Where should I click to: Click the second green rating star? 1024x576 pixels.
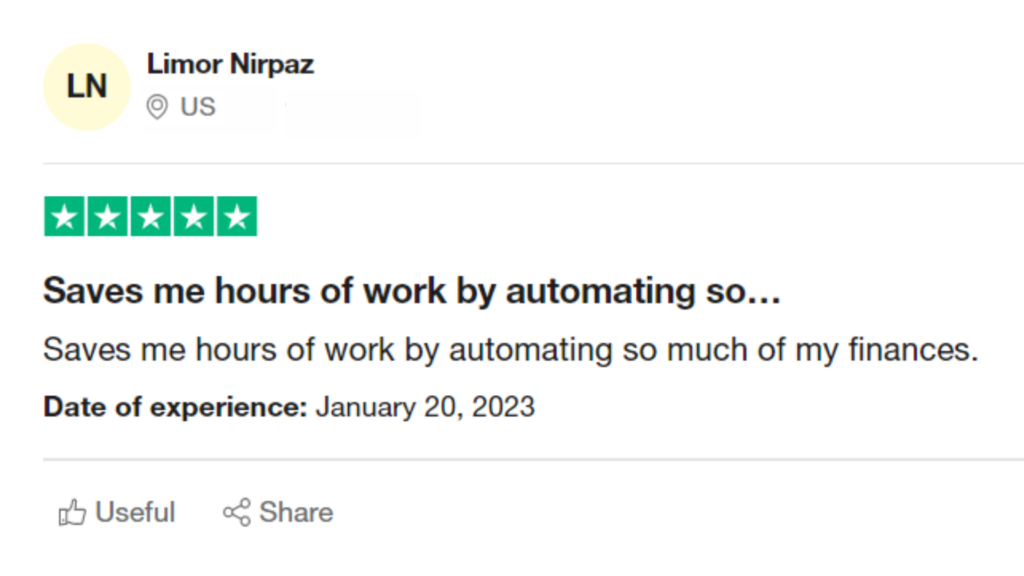tap(107, 216)
